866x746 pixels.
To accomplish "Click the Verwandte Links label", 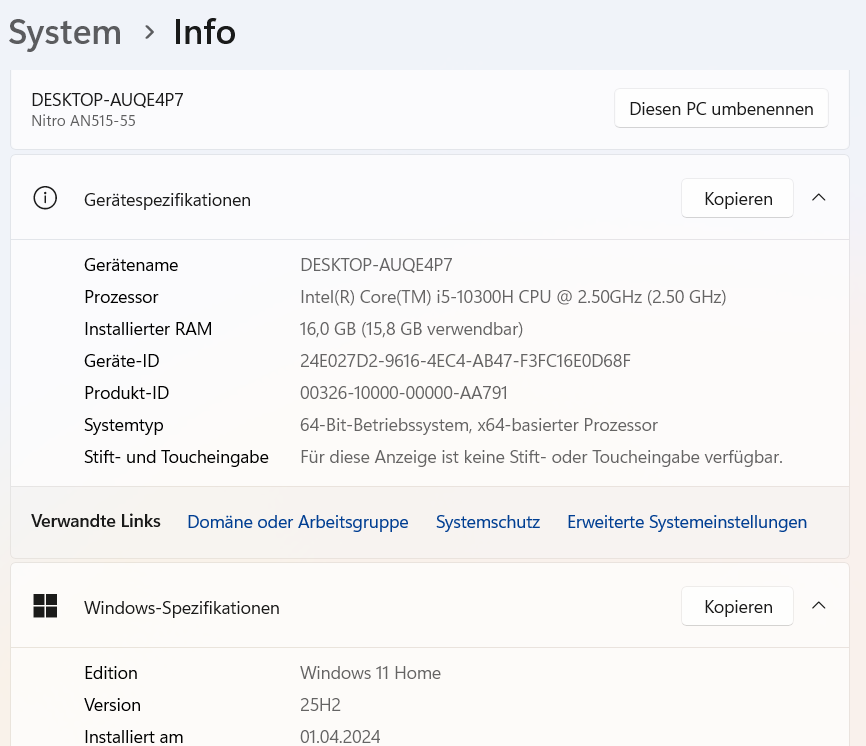I will [x=96, y=521].
